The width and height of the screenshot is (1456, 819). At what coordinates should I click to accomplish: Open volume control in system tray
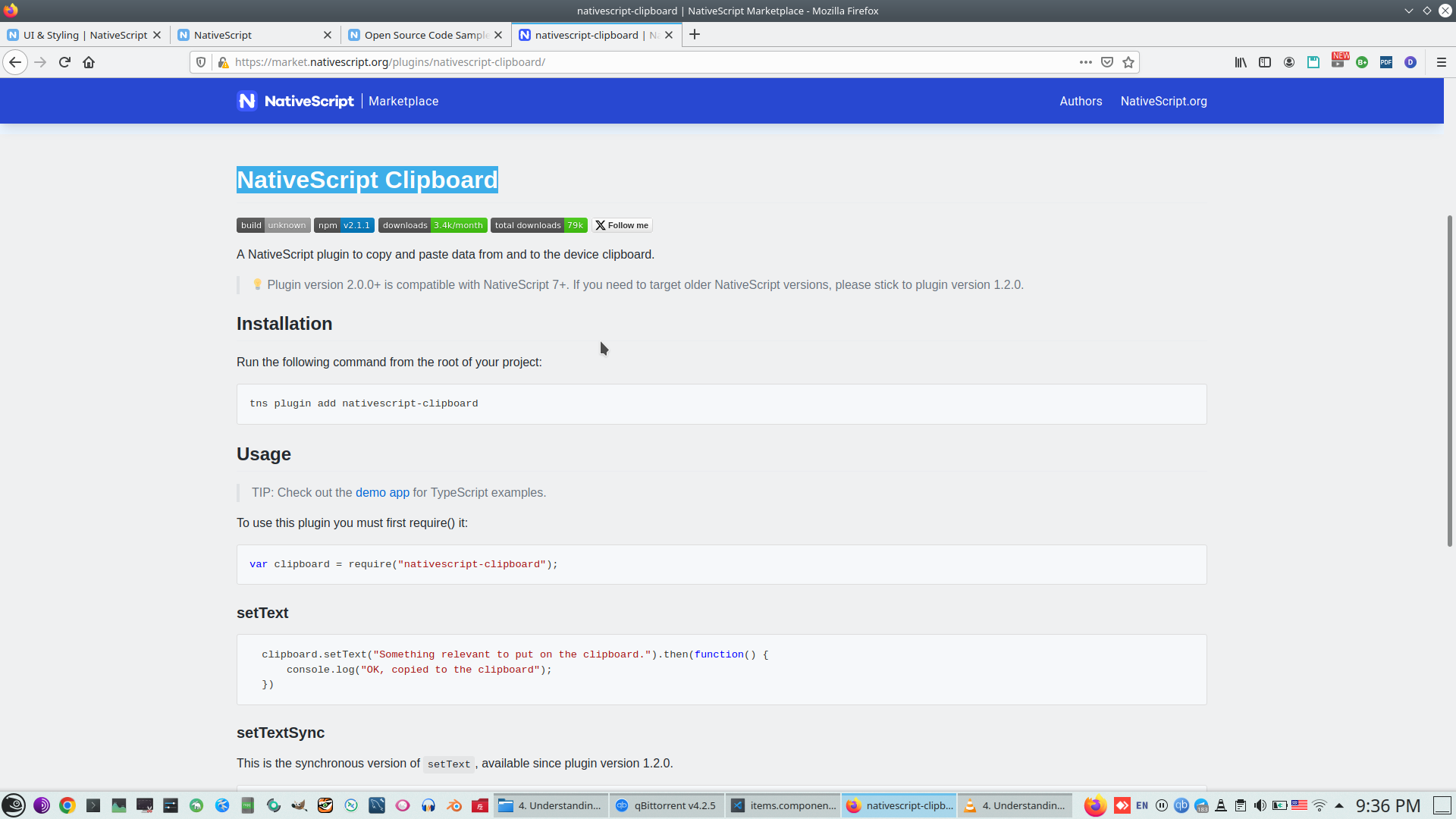(1260, 805)
